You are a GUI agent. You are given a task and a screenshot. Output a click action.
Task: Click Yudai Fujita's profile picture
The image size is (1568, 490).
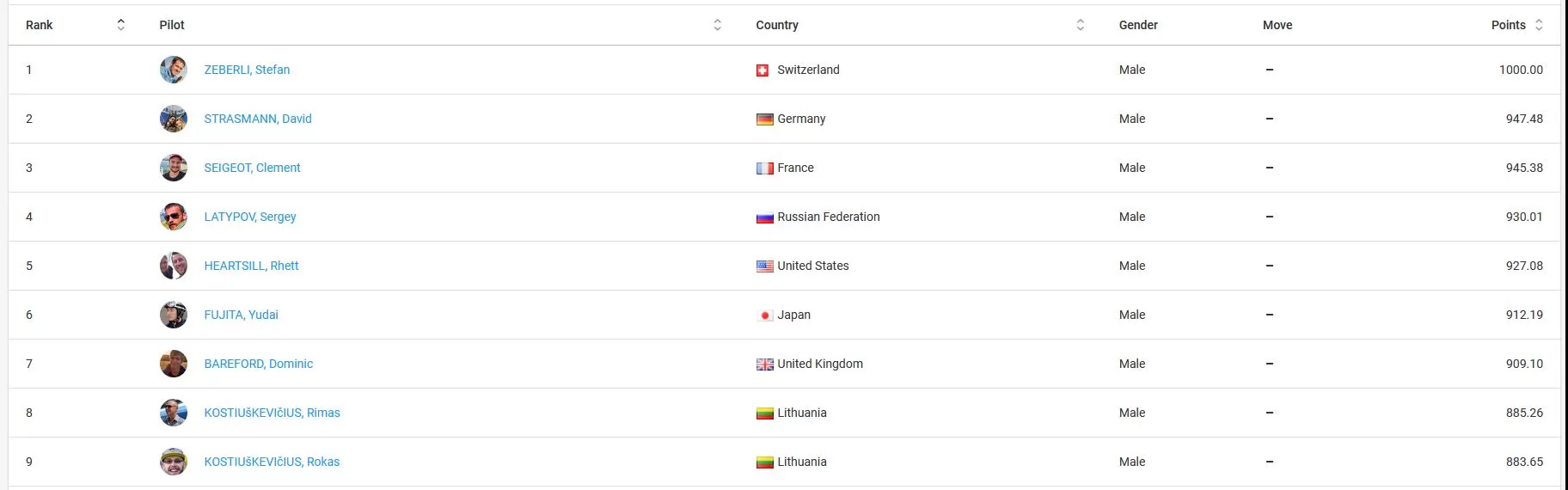click(x=174, y=315)
